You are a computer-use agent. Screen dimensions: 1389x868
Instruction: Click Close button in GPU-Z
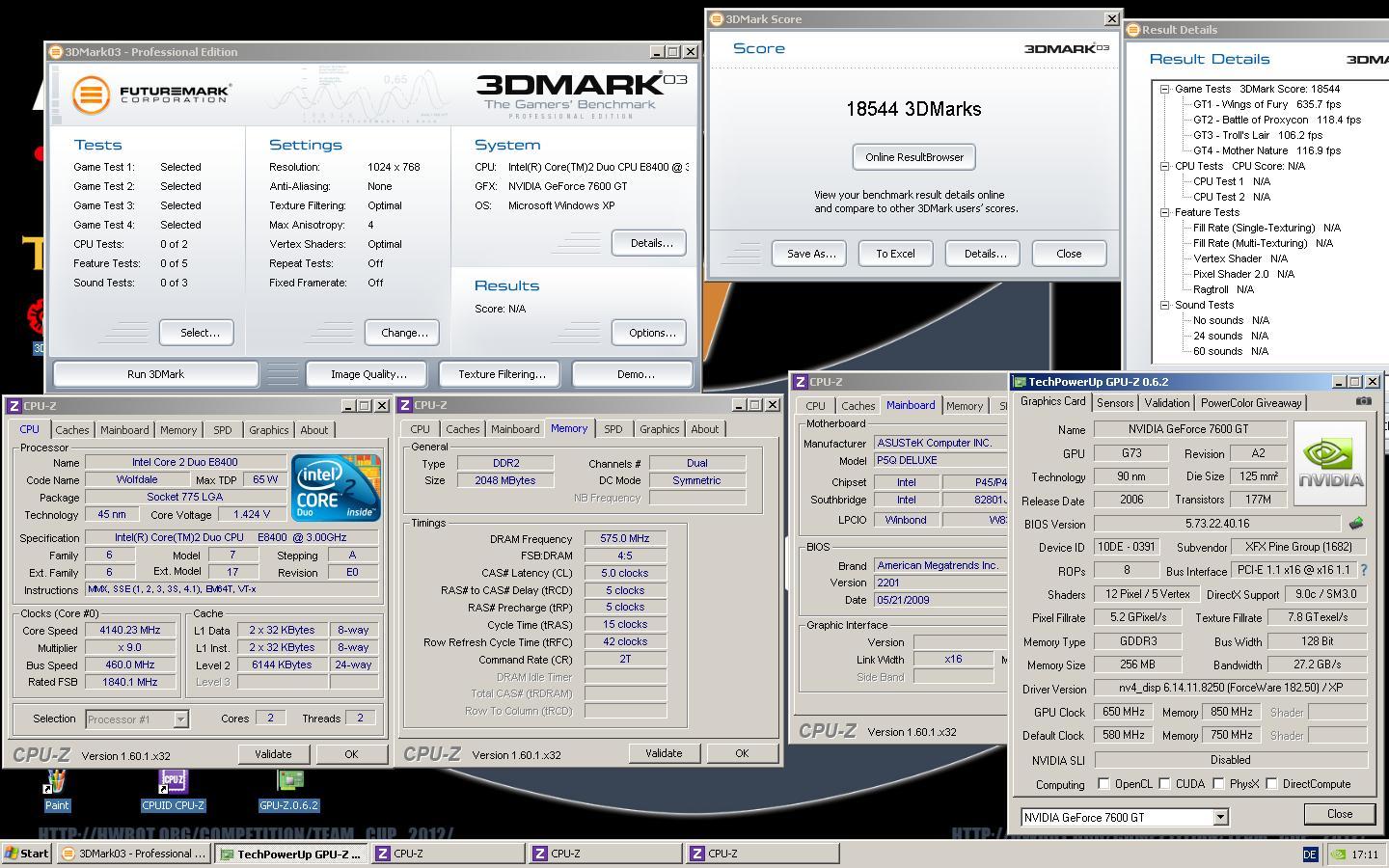pyautogui.click(x=1340, y=814)
